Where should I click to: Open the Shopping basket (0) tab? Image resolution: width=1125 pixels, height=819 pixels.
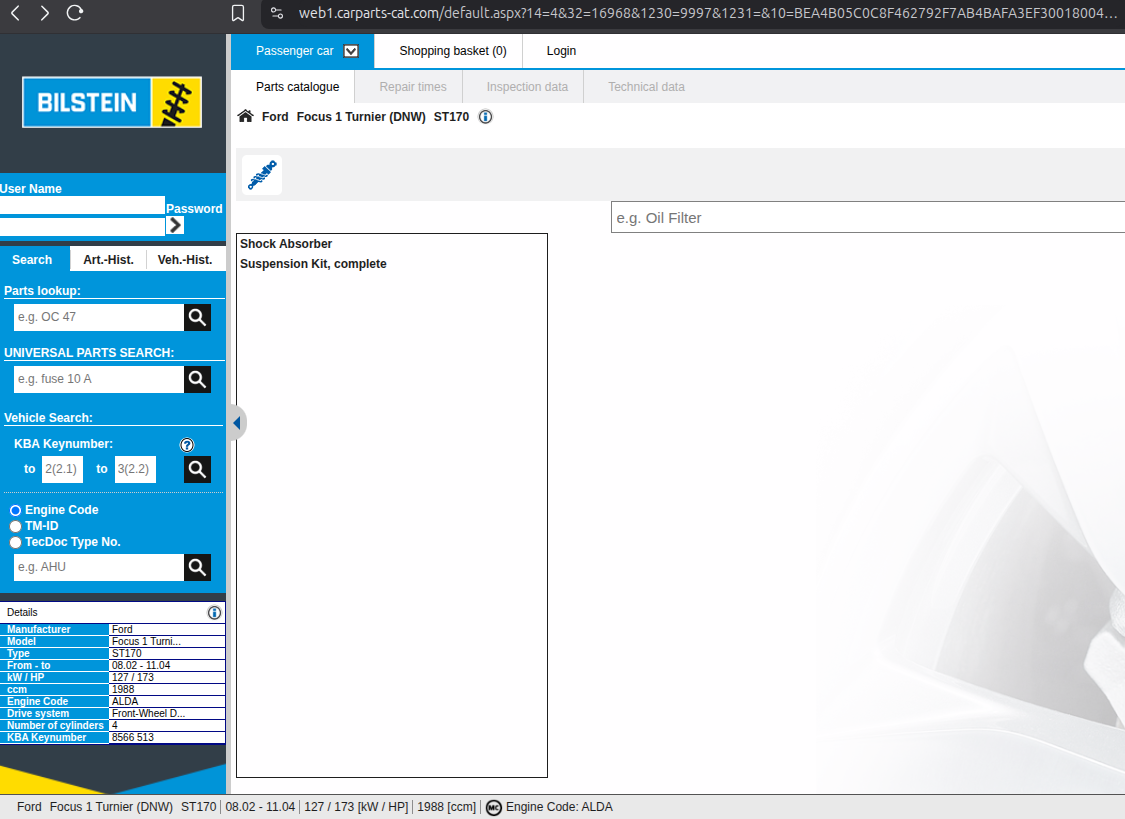(453, 51)
